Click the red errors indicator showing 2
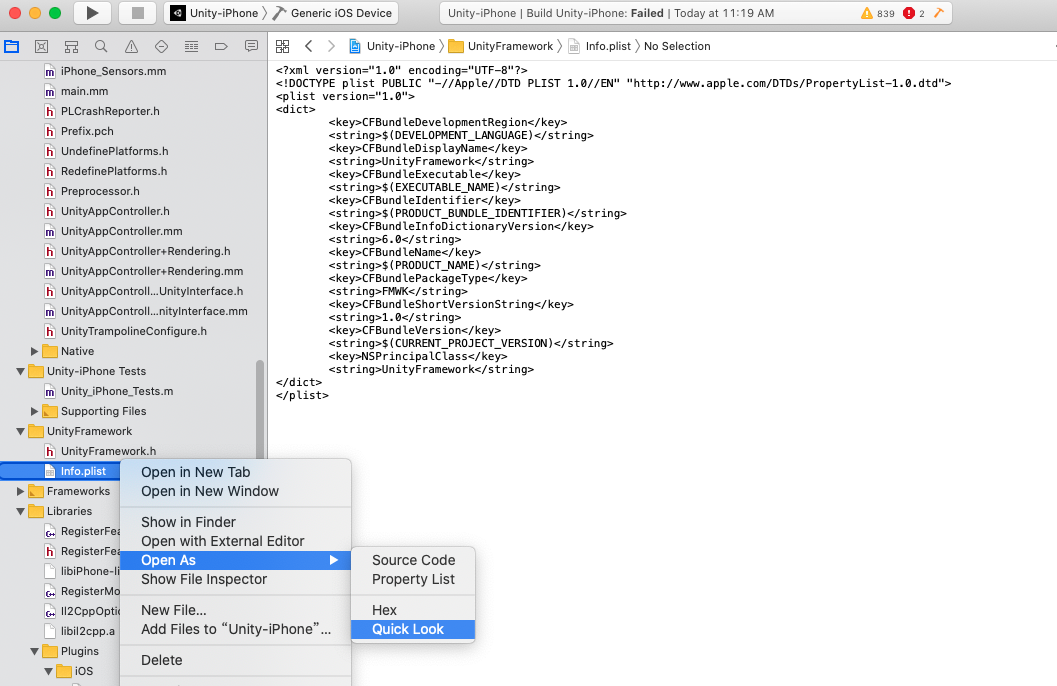The height and width of the screenshot is (686, 1057). click(x=914, y=13)
